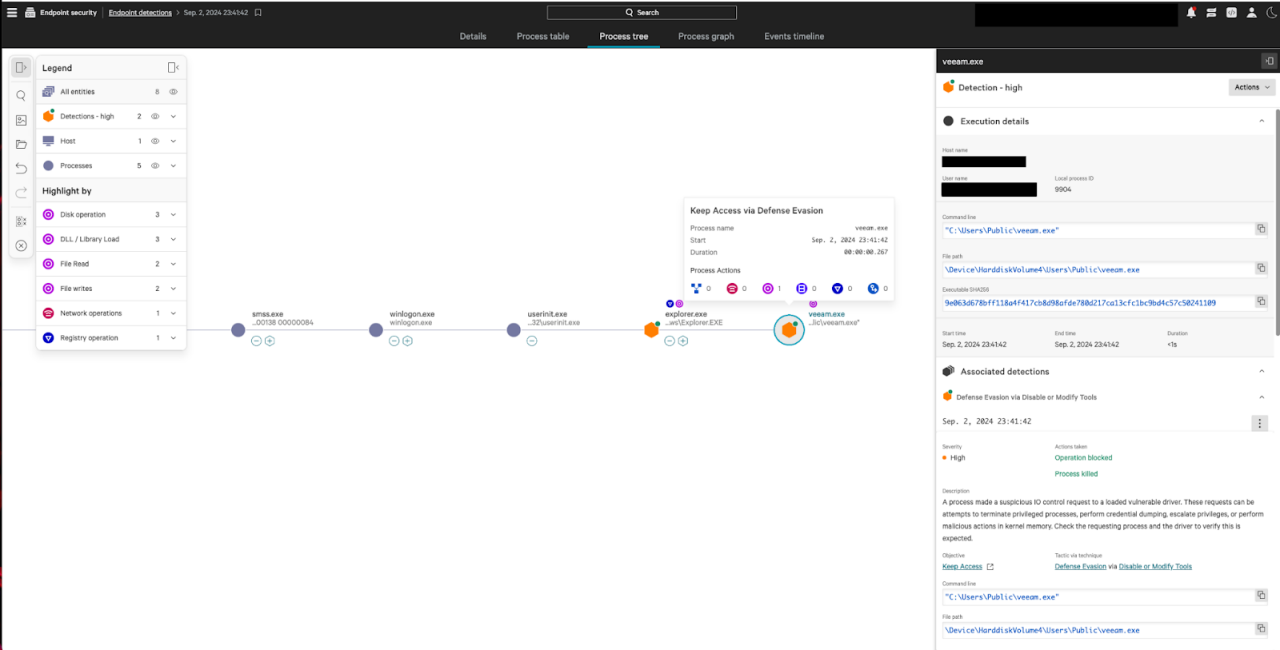Screen dimensions: 1280x650
Task: Select the explorer.exe detection node
Action: pyautogui.click(x=651, y=330)
